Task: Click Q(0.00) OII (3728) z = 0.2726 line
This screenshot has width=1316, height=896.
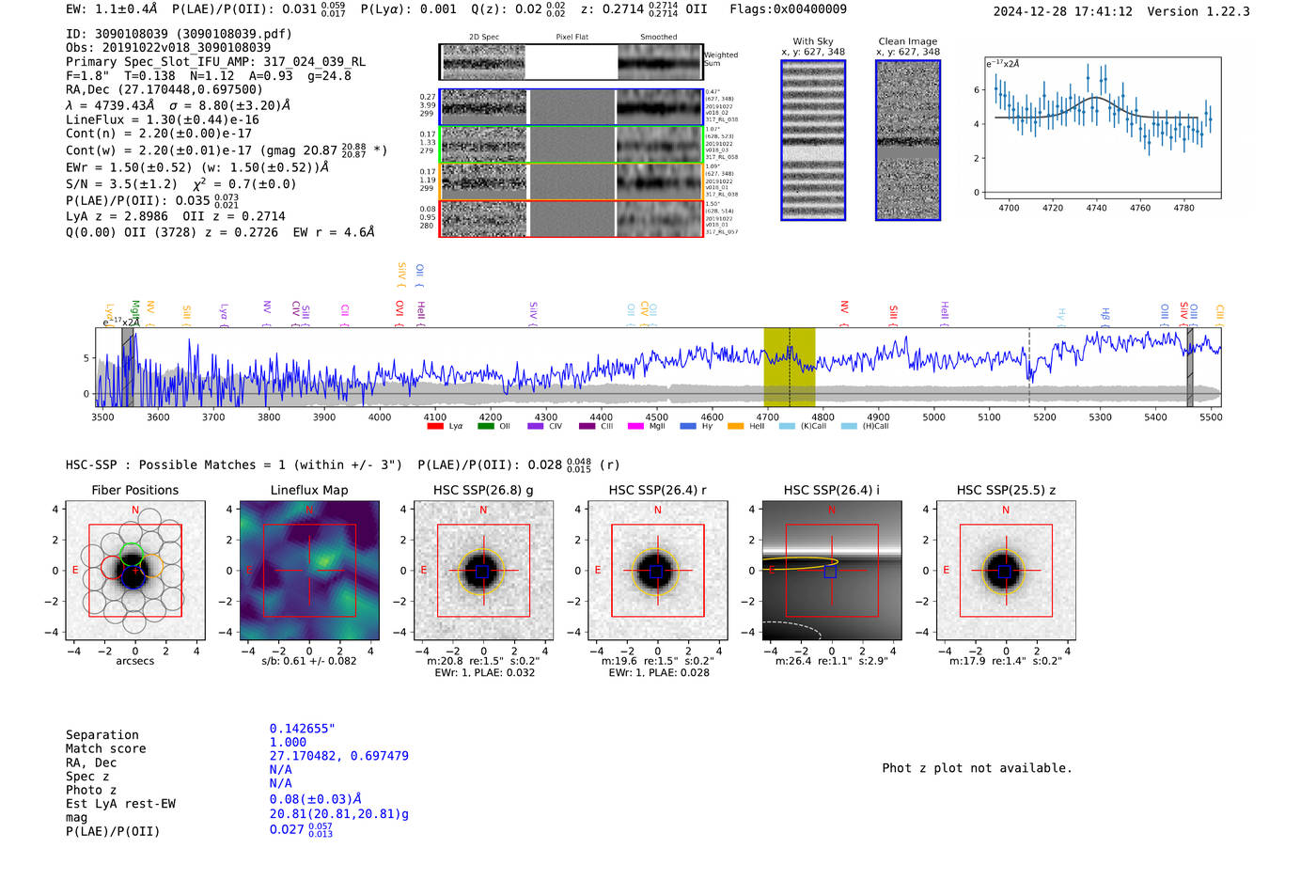Action: (220, 232)
